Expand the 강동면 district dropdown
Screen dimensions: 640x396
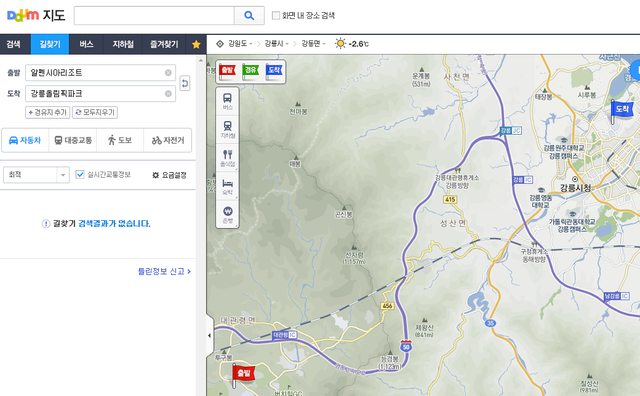(x=313, y=44)
